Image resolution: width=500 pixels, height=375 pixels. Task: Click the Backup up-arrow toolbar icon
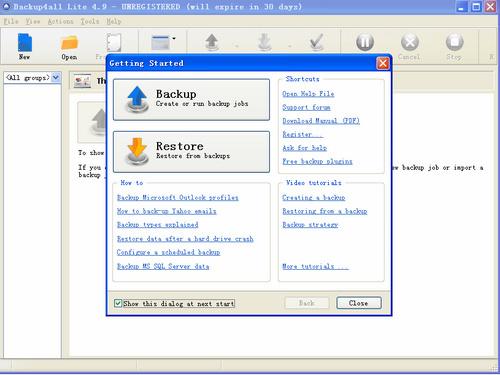212,43
